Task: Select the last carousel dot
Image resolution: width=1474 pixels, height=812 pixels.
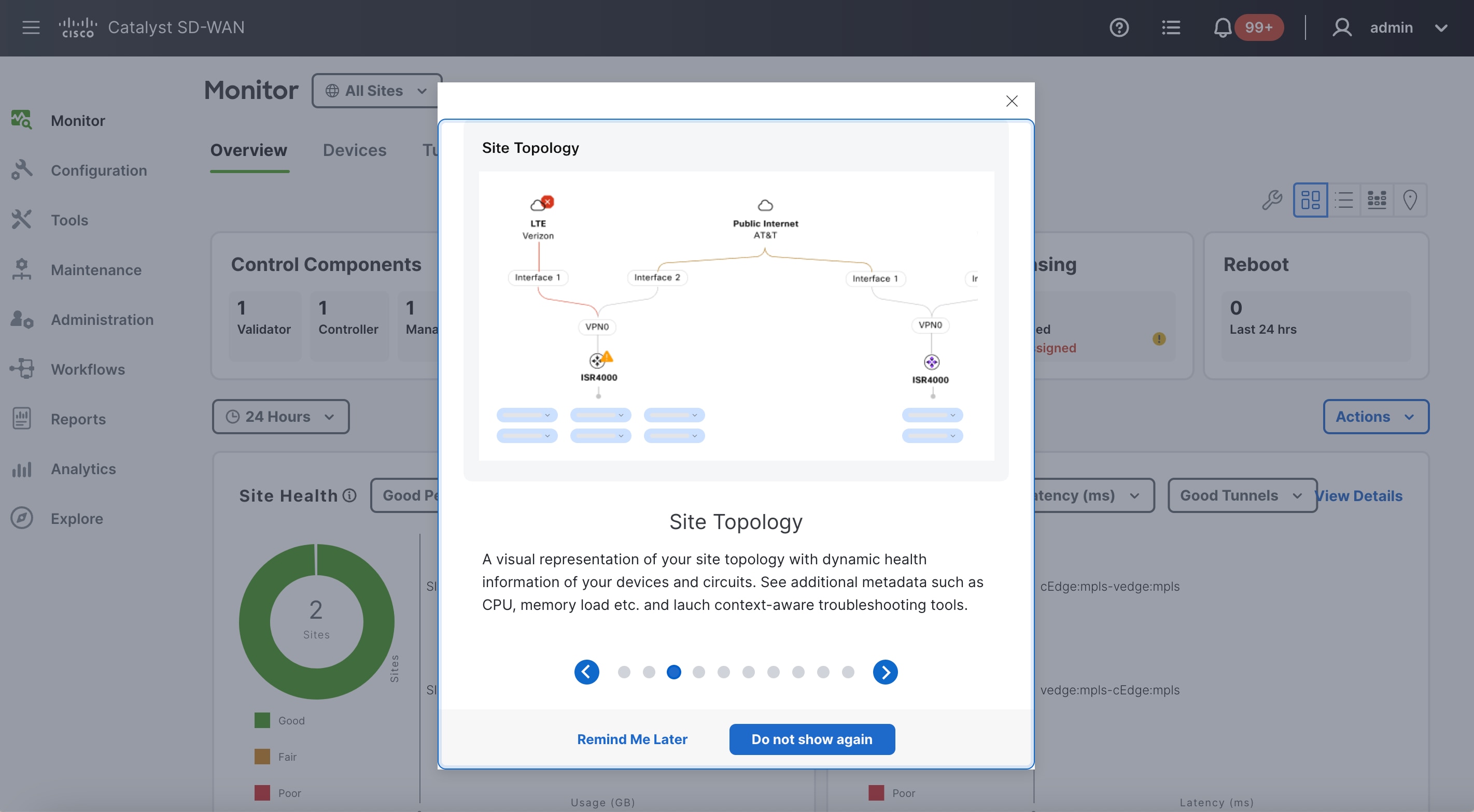Action: [x=848, y=672]
